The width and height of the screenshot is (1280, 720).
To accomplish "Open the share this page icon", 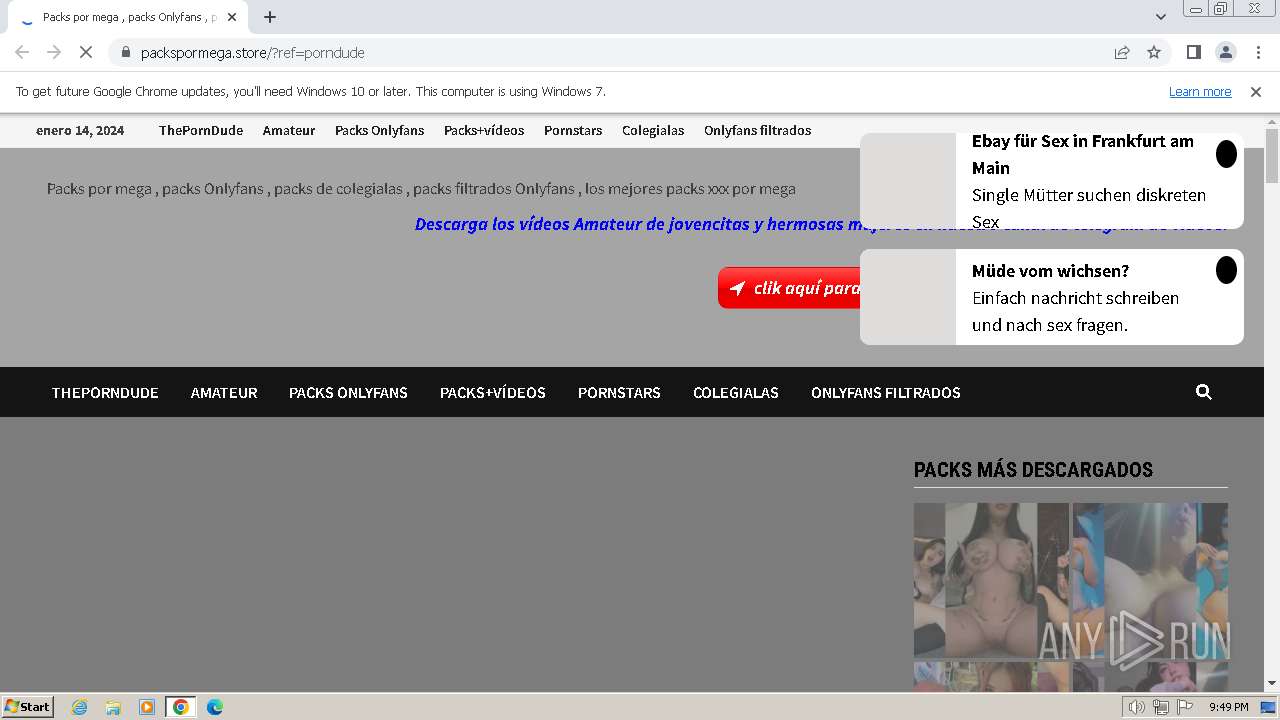I will pyautogui.click(x=1122, y=52).
